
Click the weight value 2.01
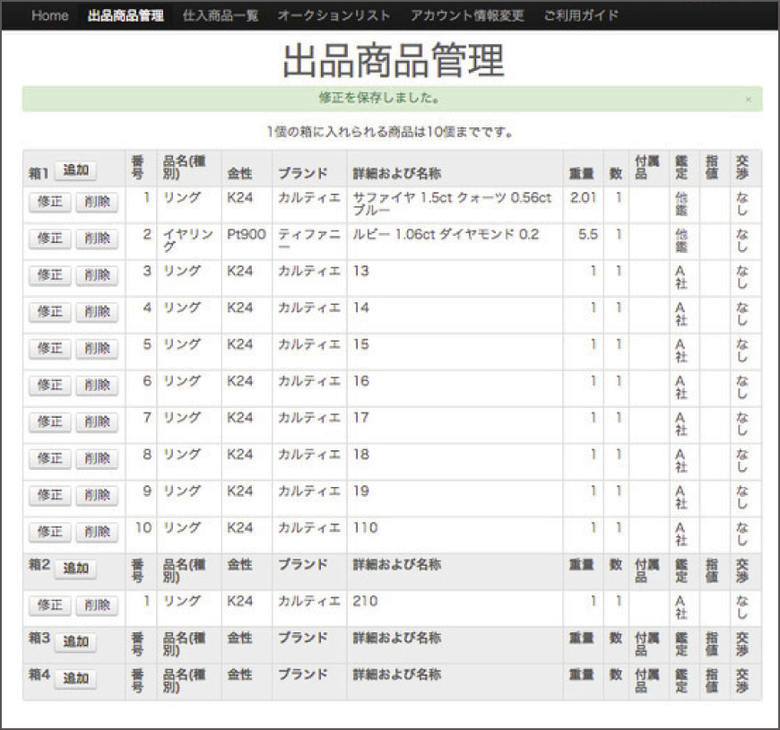pos(583,198)
